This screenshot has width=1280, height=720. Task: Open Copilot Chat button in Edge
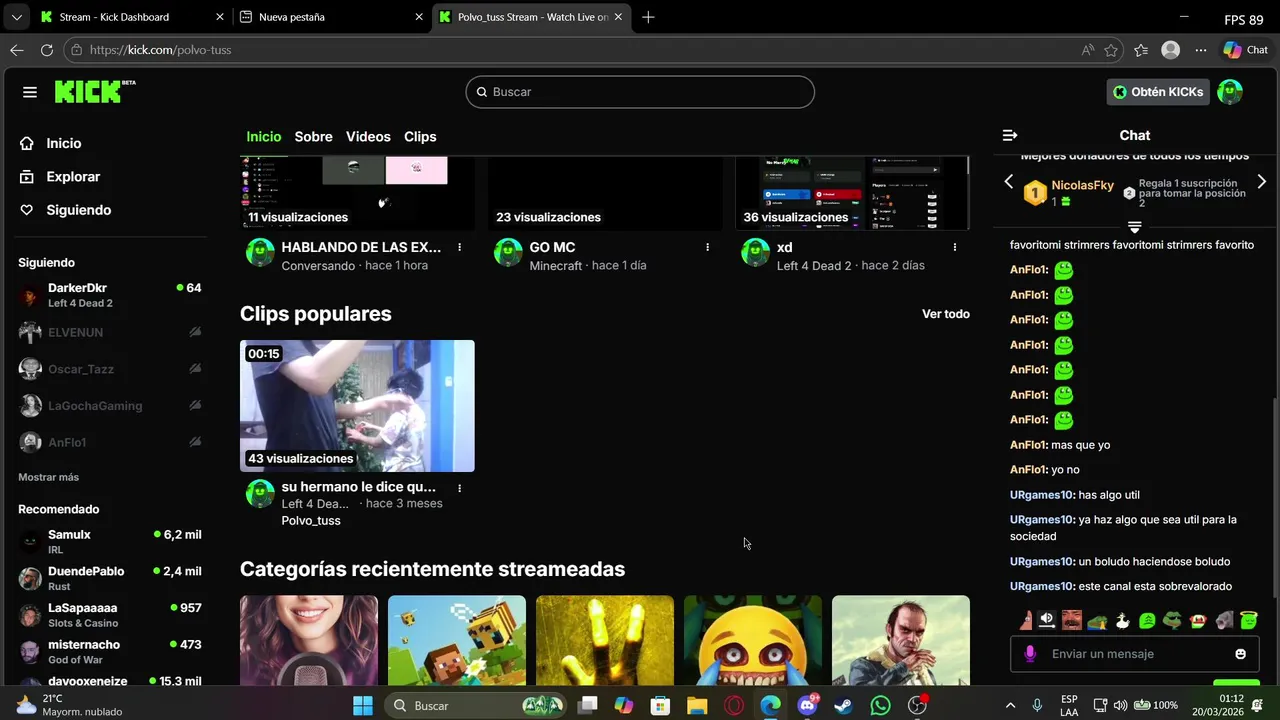(1246, 50)
